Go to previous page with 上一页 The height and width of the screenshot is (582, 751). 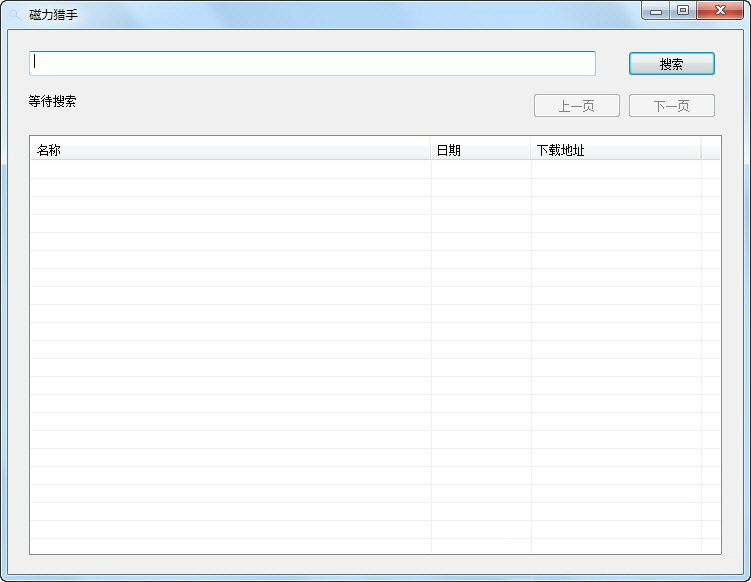pos(577,105)
